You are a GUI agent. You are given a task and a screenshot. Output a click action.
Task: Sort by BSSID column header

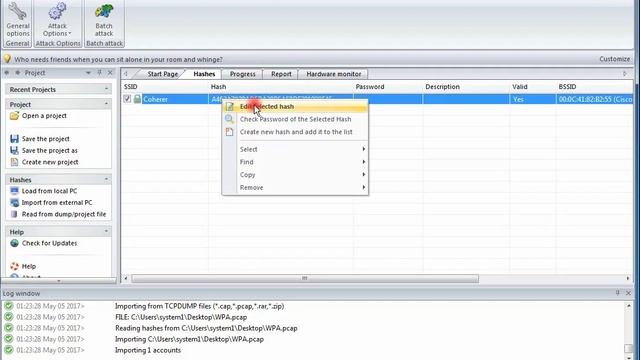click(594, 87)
